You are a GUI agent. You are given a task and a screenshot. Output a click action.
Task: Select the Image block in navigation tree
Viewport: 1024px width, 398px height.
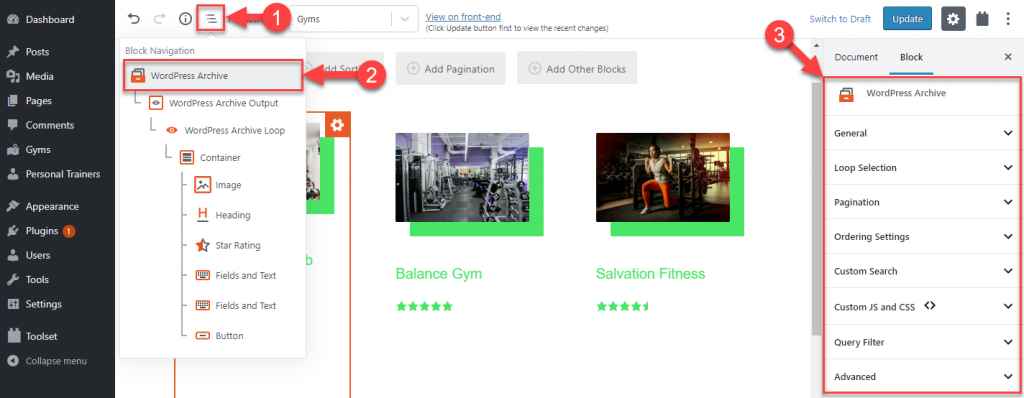(219, 185)
